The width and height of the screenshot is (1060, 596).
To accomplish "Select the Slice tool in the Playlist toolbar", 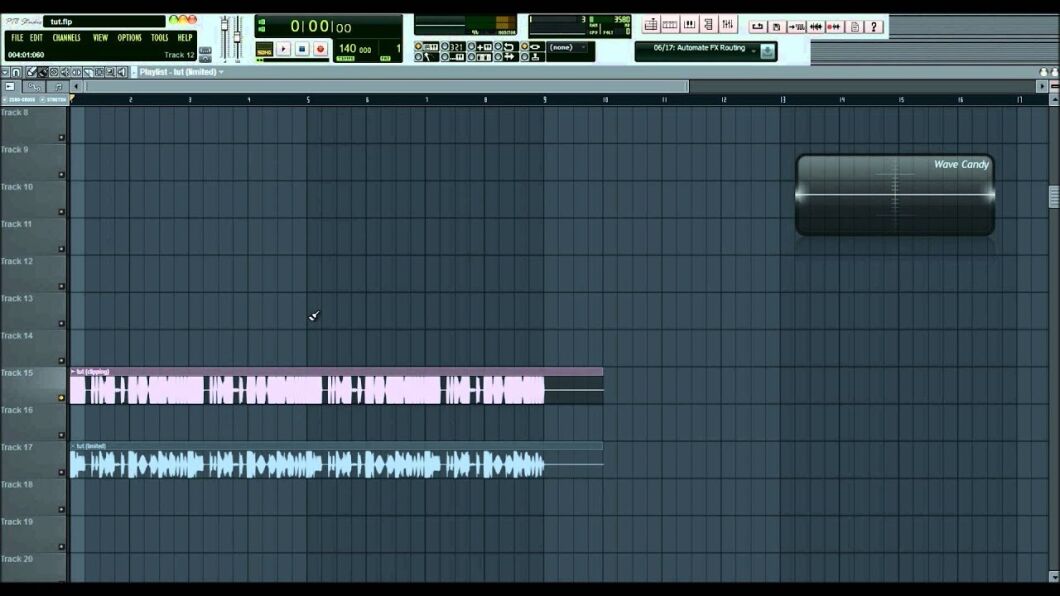I will pos(87,73).
